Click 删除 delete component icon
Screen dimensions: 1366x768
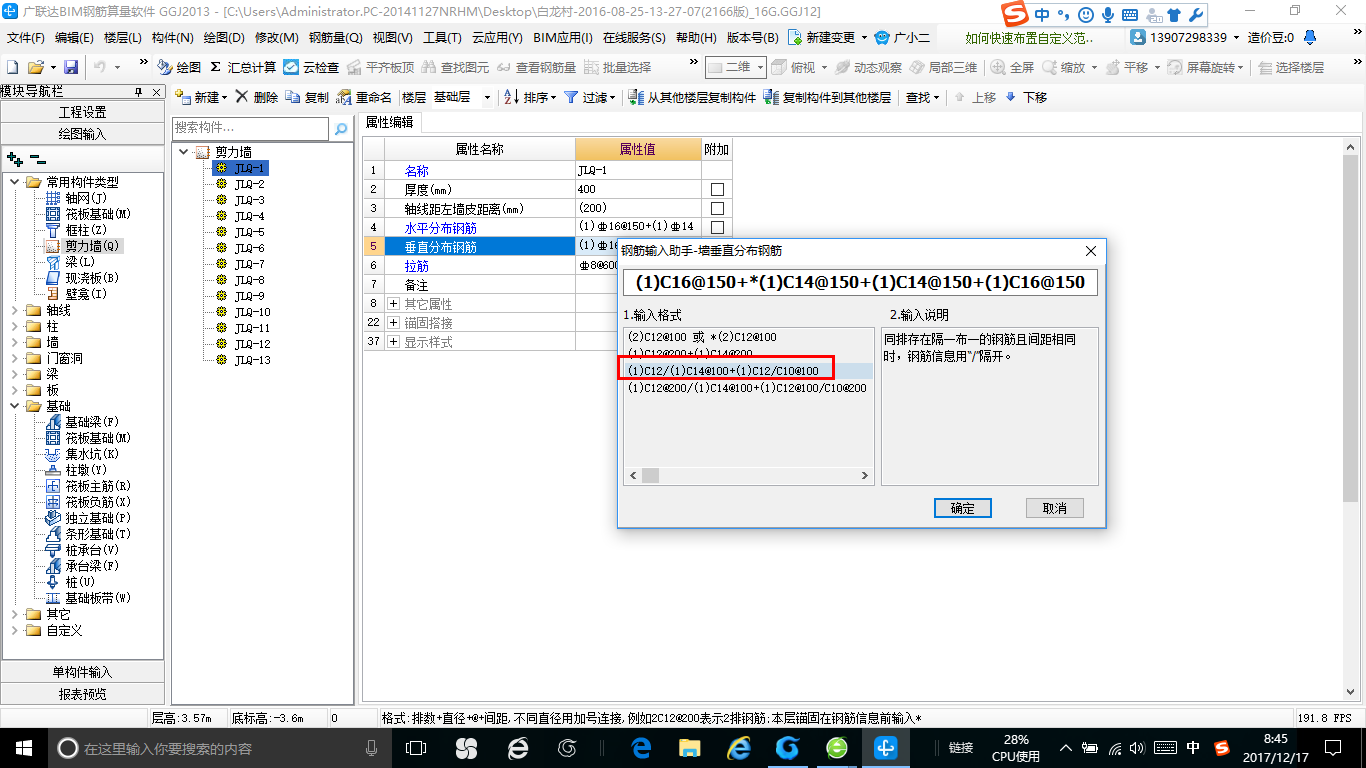coord(257,97)
